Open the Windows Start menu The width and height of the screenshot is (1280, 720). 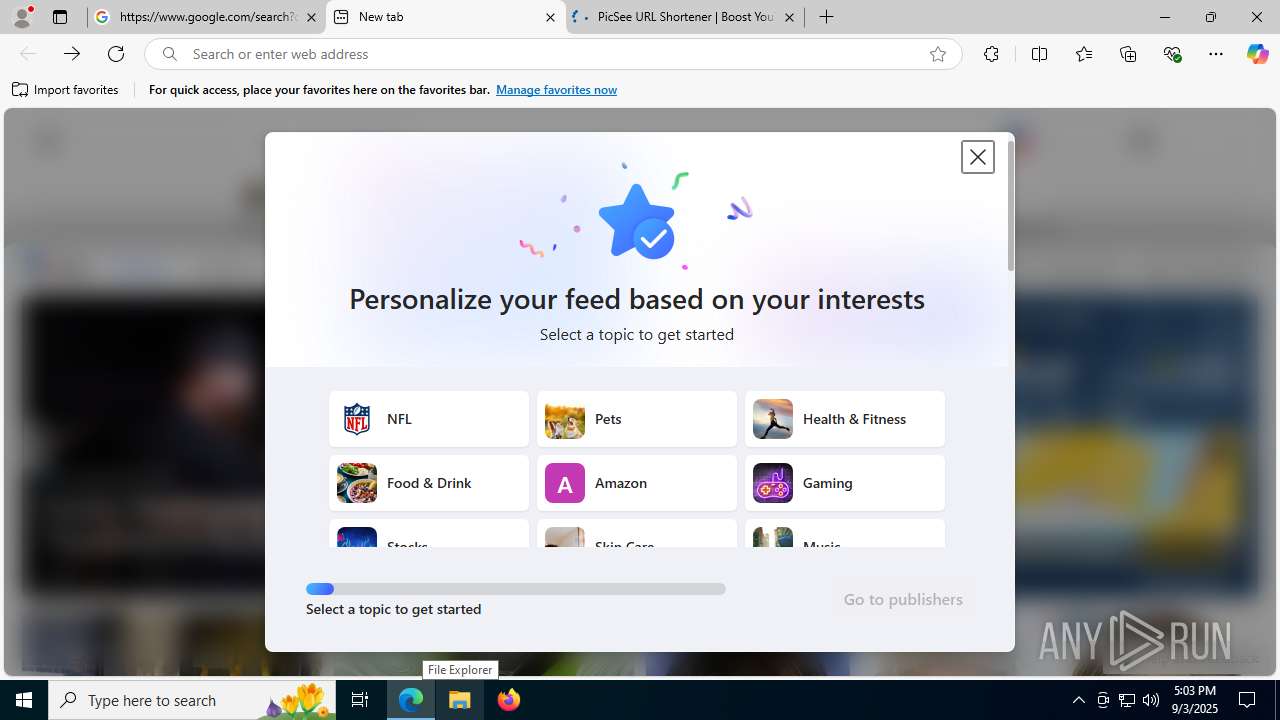pos(24,700)
